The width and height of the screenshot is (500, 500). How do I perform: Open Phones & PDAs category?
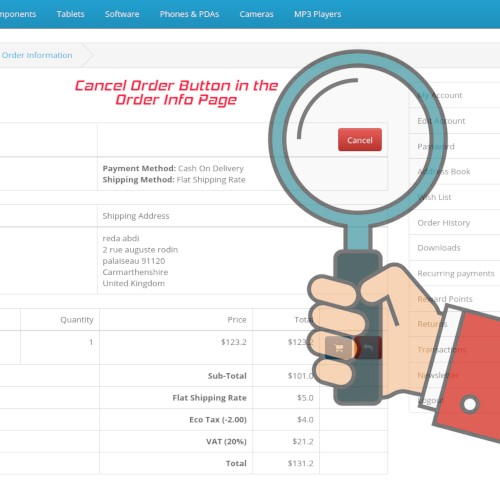click(189, 14)
